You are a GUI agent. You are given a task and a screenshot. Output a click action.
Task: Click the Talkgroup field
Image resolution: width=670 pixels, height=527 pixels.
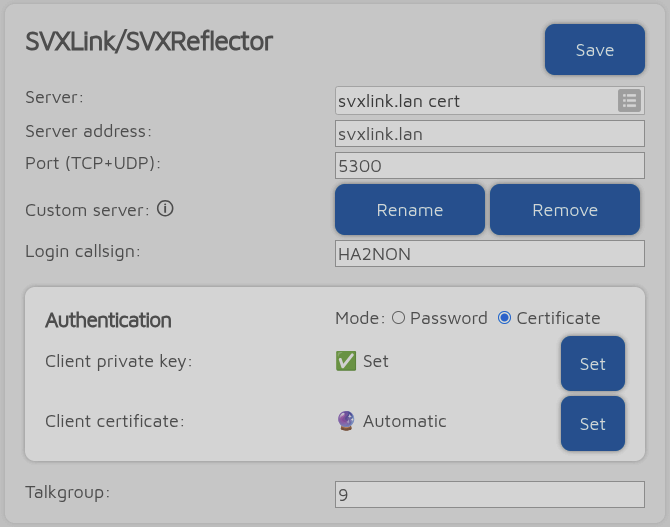click(490, 495)
